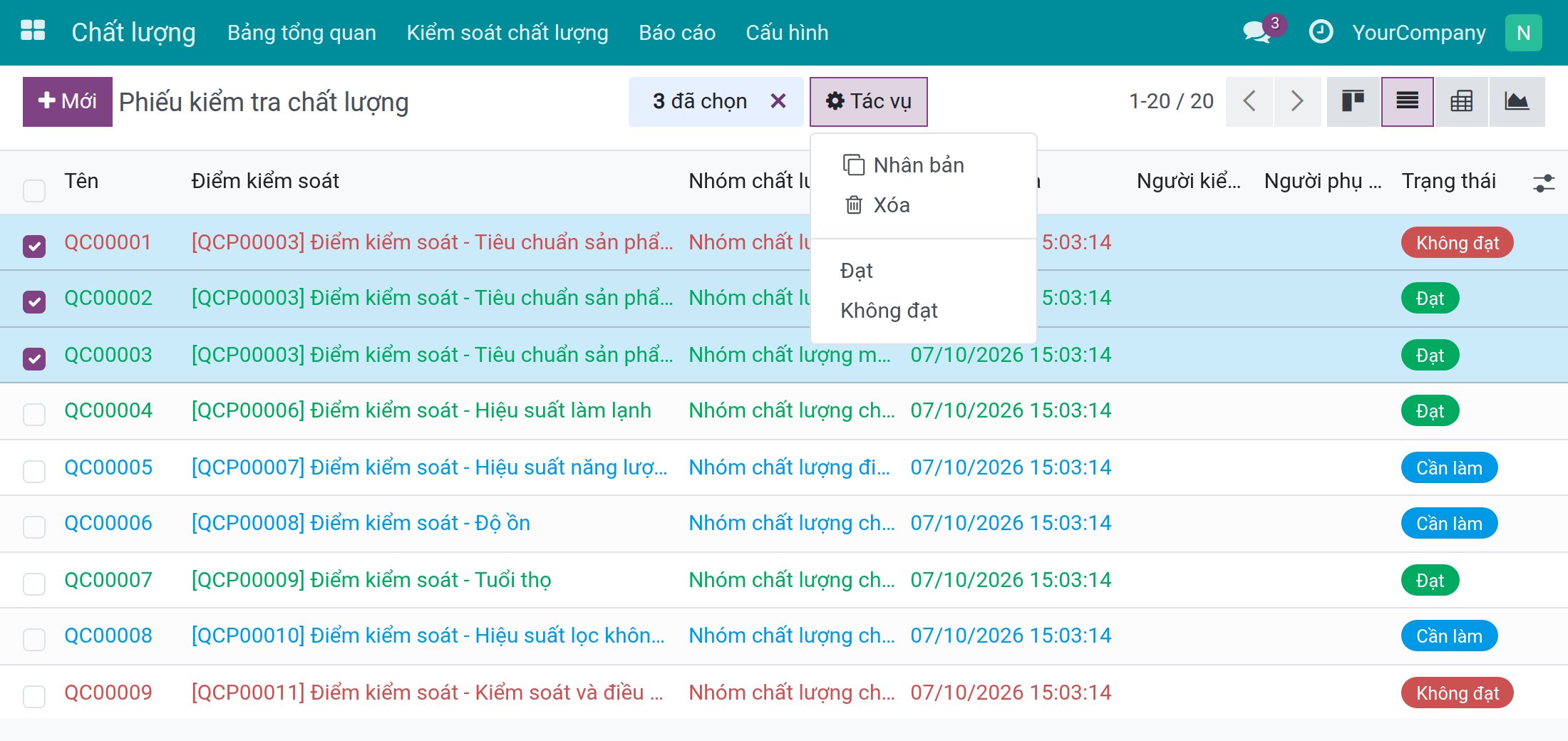Select Không đạt in the actions menu

tap(923, 311)
